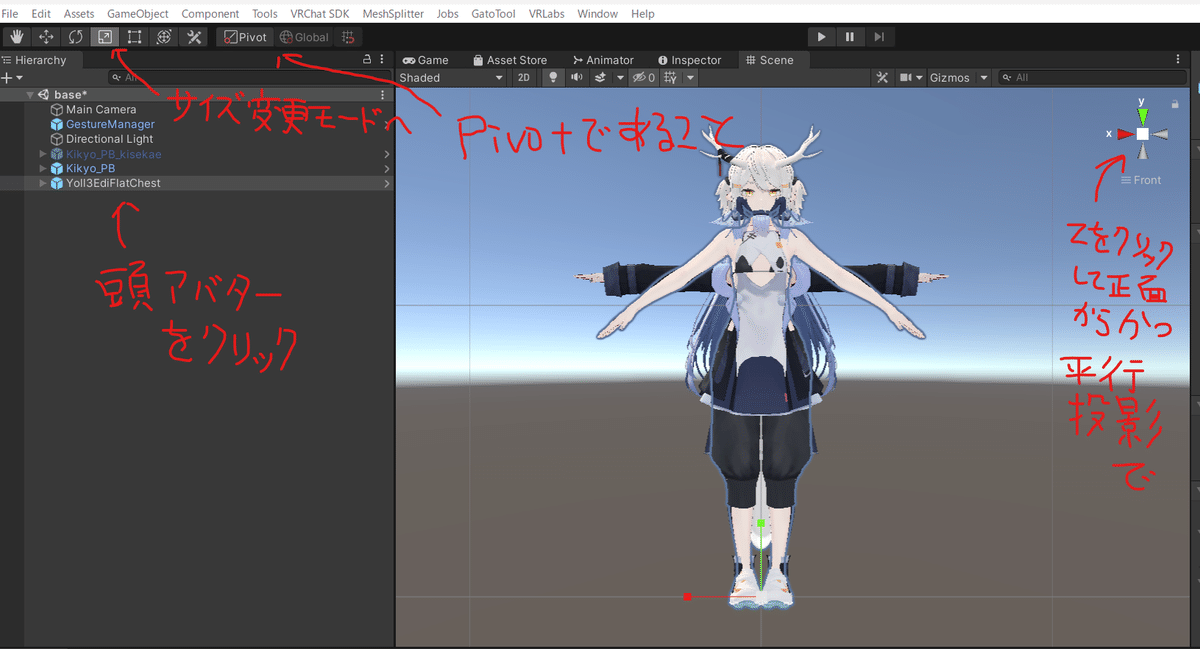1200x649 pixels.
Task: Open the create dropdown arrow beside plus
Action: tap(19, 77)
